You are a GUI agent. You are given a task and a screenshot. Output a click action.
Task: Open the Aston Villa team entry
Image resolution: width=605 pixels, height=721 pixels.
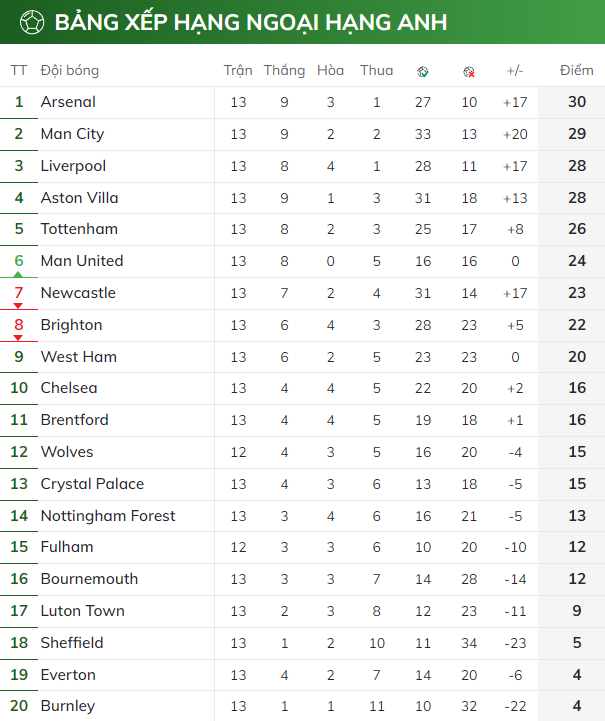click(79, 198)
